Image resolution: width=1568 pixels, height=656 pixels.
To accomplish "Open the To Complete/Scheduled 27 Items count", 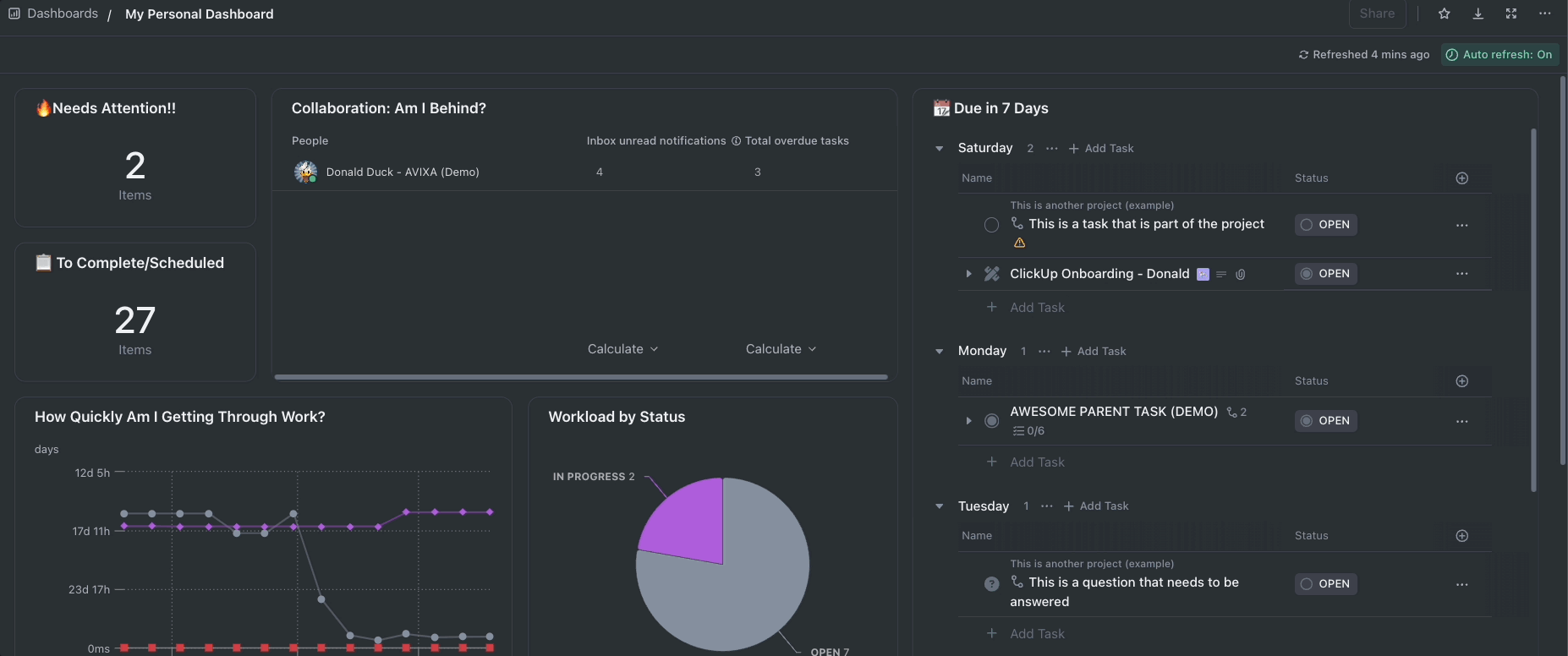I will pos(135,330).
